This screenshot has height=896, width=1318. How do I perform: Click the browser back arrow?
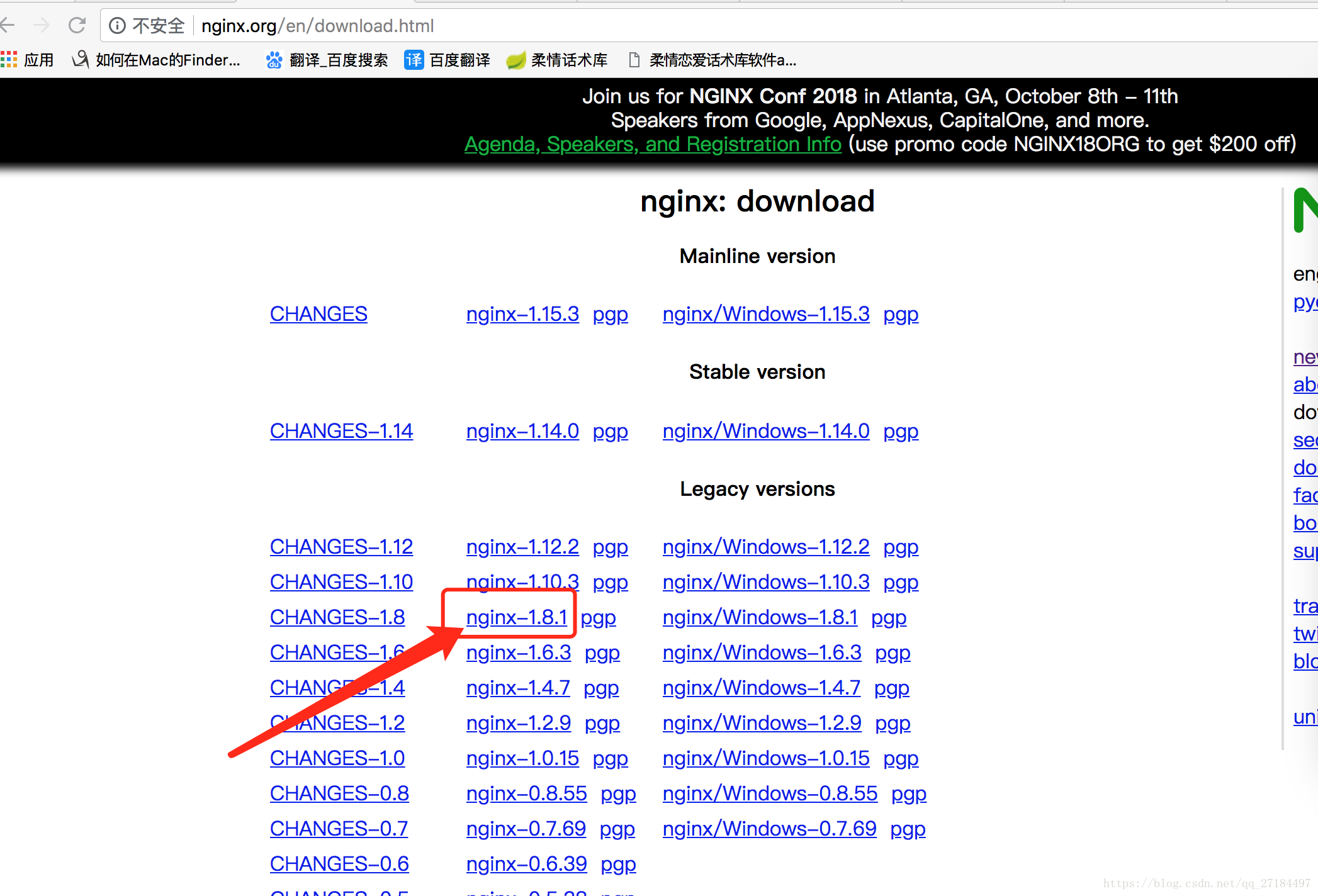(x=8, y=26)
